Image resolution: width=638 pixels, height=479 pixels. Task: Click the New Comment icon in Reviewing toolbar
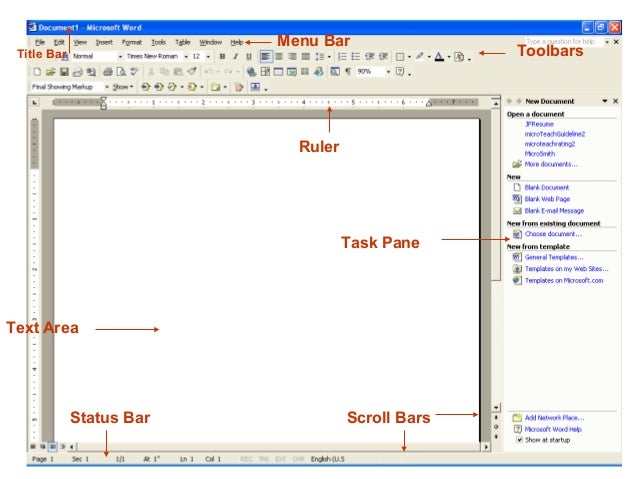[x=215, y=87]
